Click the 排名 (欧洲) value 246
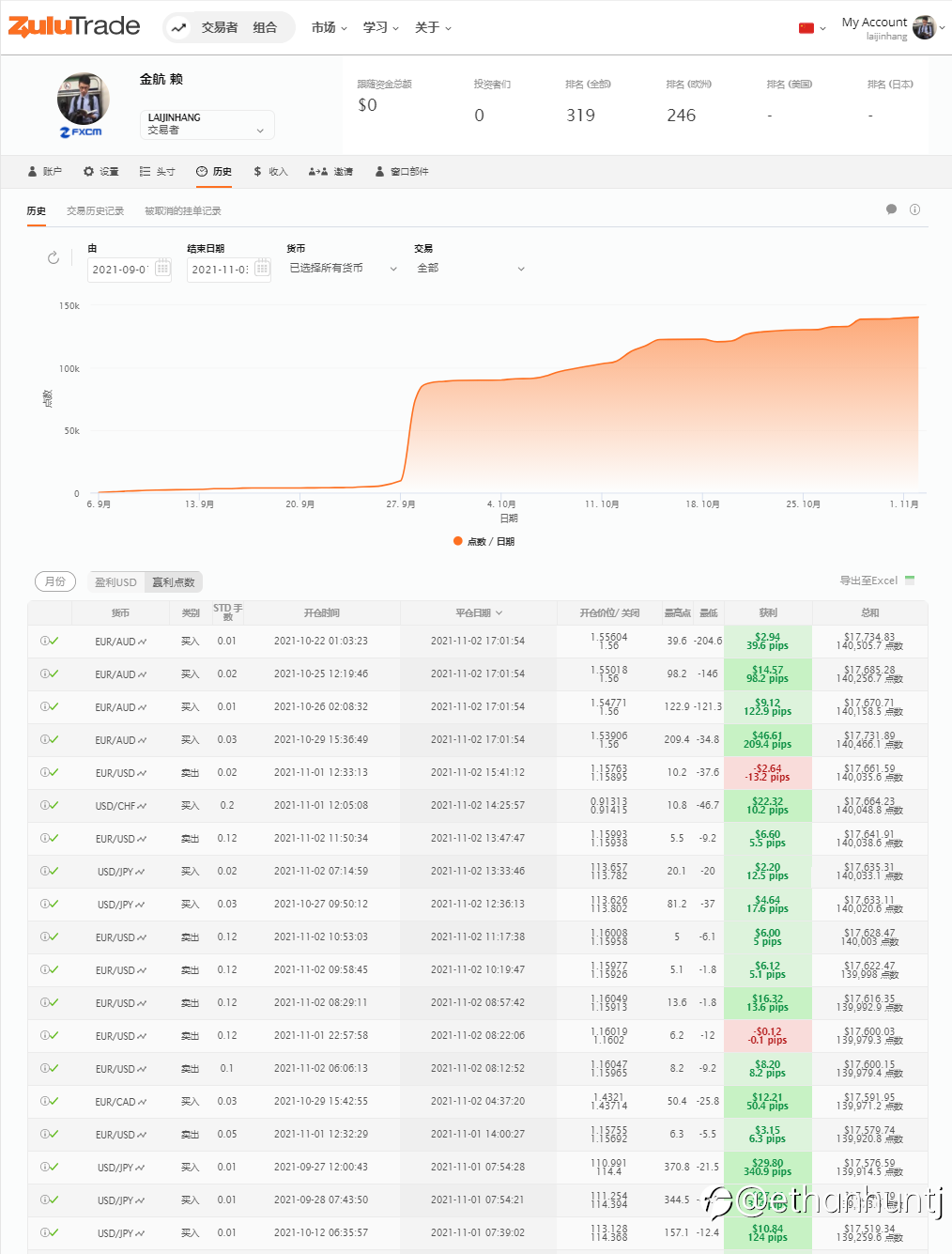This screenshot has height=1254, width=952. (682, 116)
